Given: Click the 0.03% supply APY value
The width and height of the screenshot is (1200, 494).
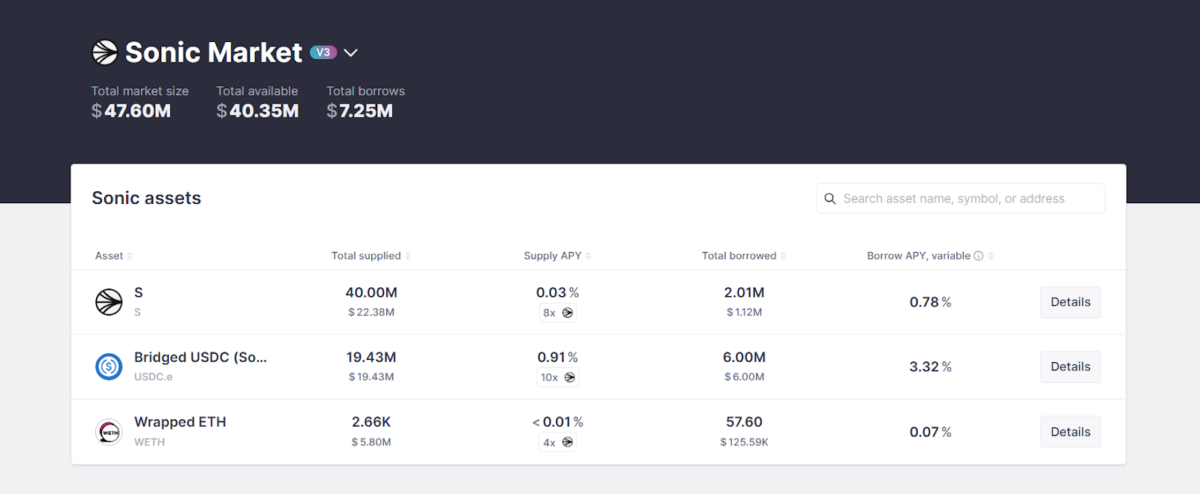Looking at the screenshot, I should click(x=558, y=293).
